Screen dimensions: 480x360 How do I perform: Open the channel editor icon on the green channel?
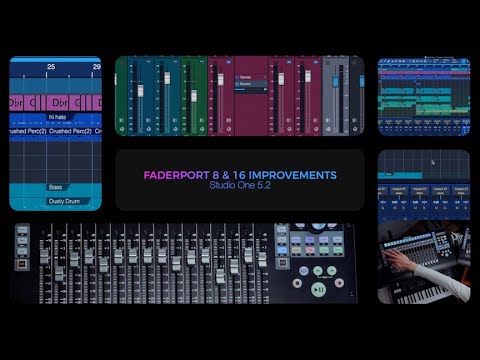coord(202,120)
